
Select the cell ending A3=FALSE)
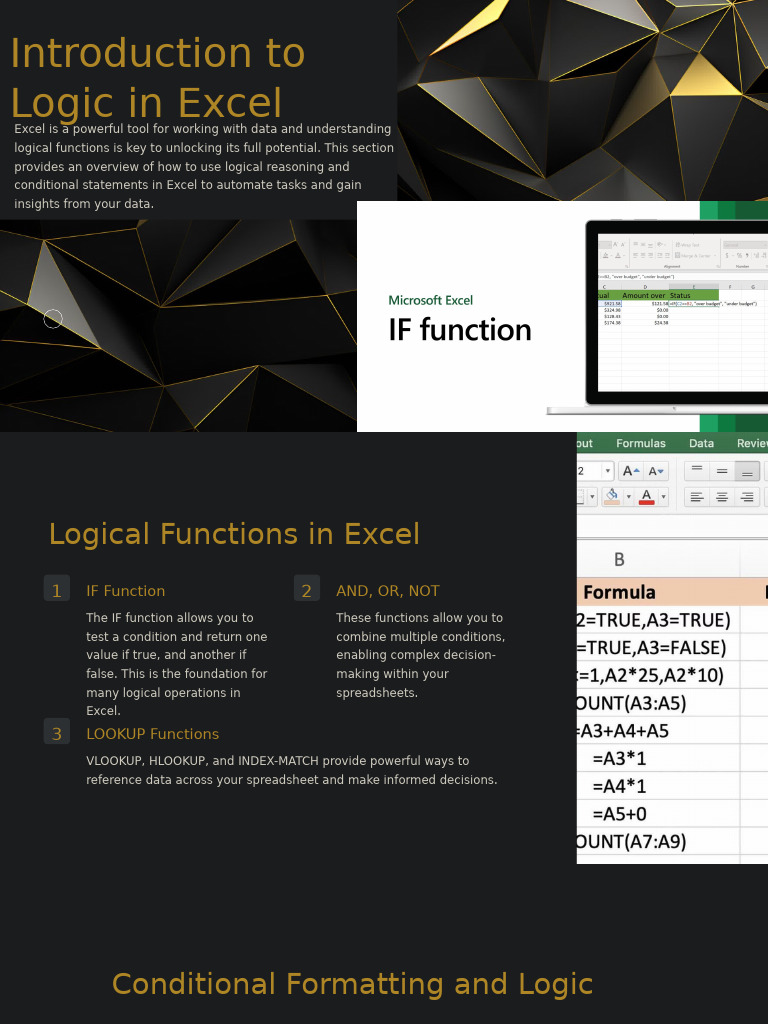(x=658, y=647)
